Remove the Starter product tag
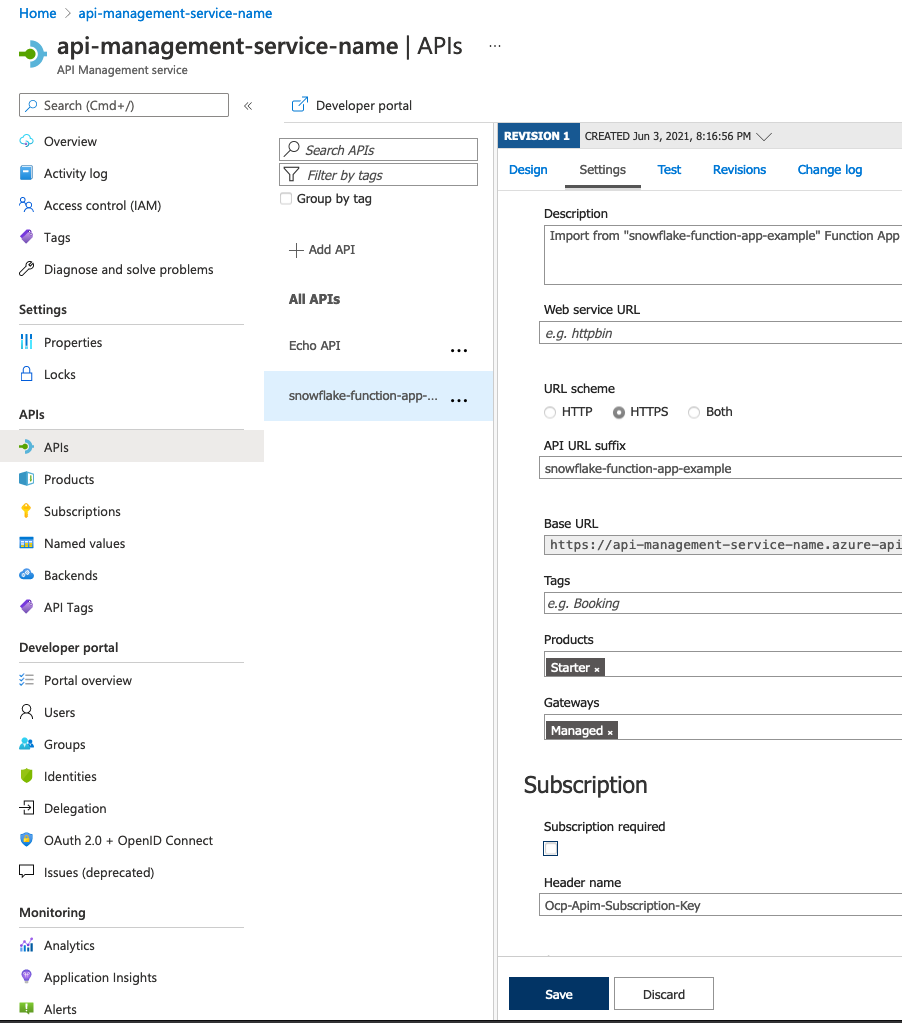Image resolution: width=902 pixels, height=1023 pixels. click(598, 669)
